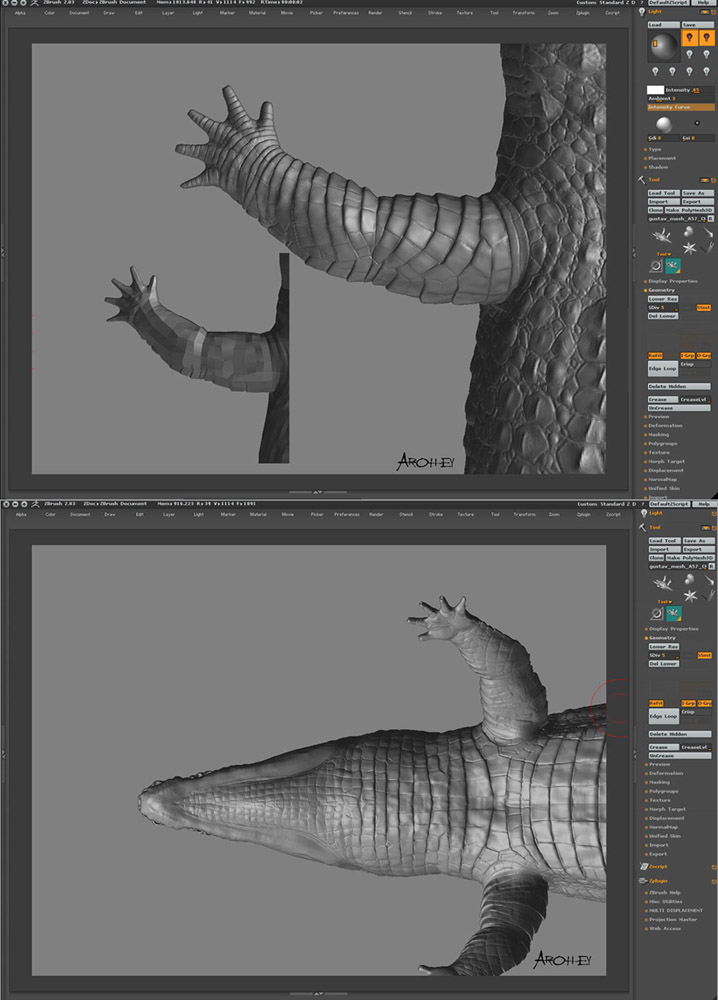The width and height of the screenshot is (718, 1000).
Task: Click Edge Loop in lower window Geometry
Action: click(663, 716)
